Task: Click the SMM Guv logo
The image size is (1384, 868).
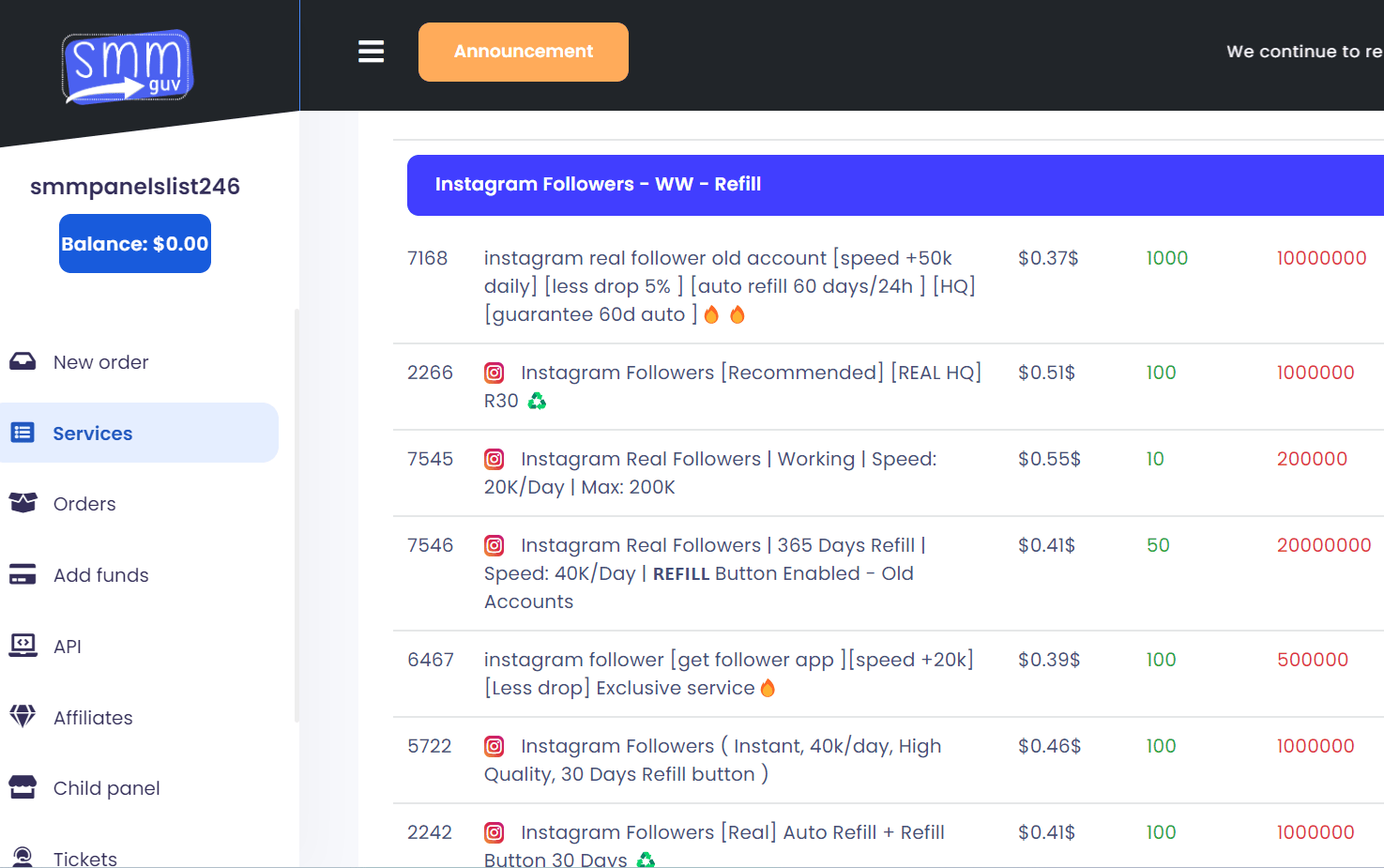Action: [x=128, y=67]
